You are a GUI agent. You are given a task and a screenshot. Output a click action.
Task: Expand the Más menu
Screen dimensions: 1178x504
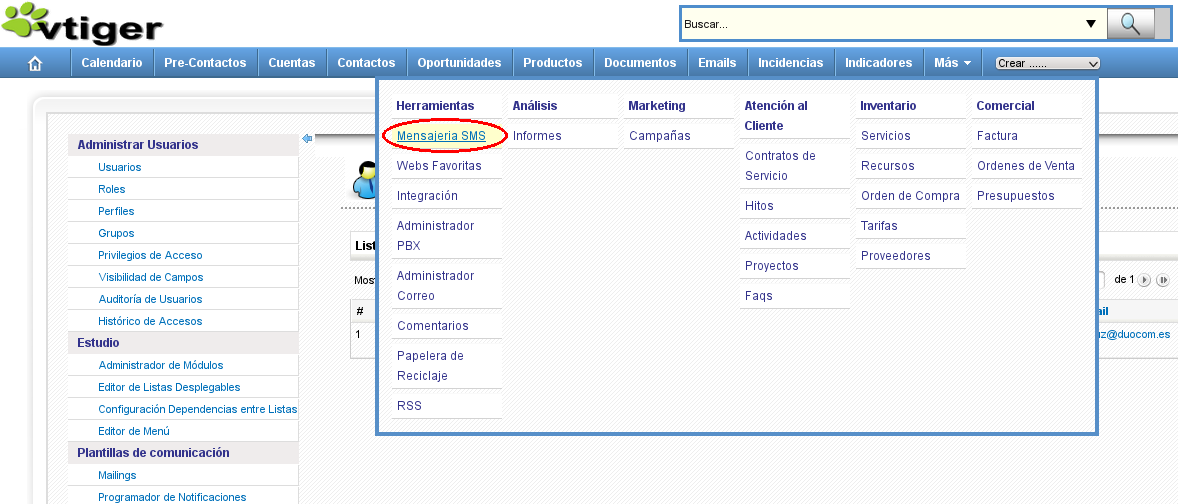tap(952, 63)
